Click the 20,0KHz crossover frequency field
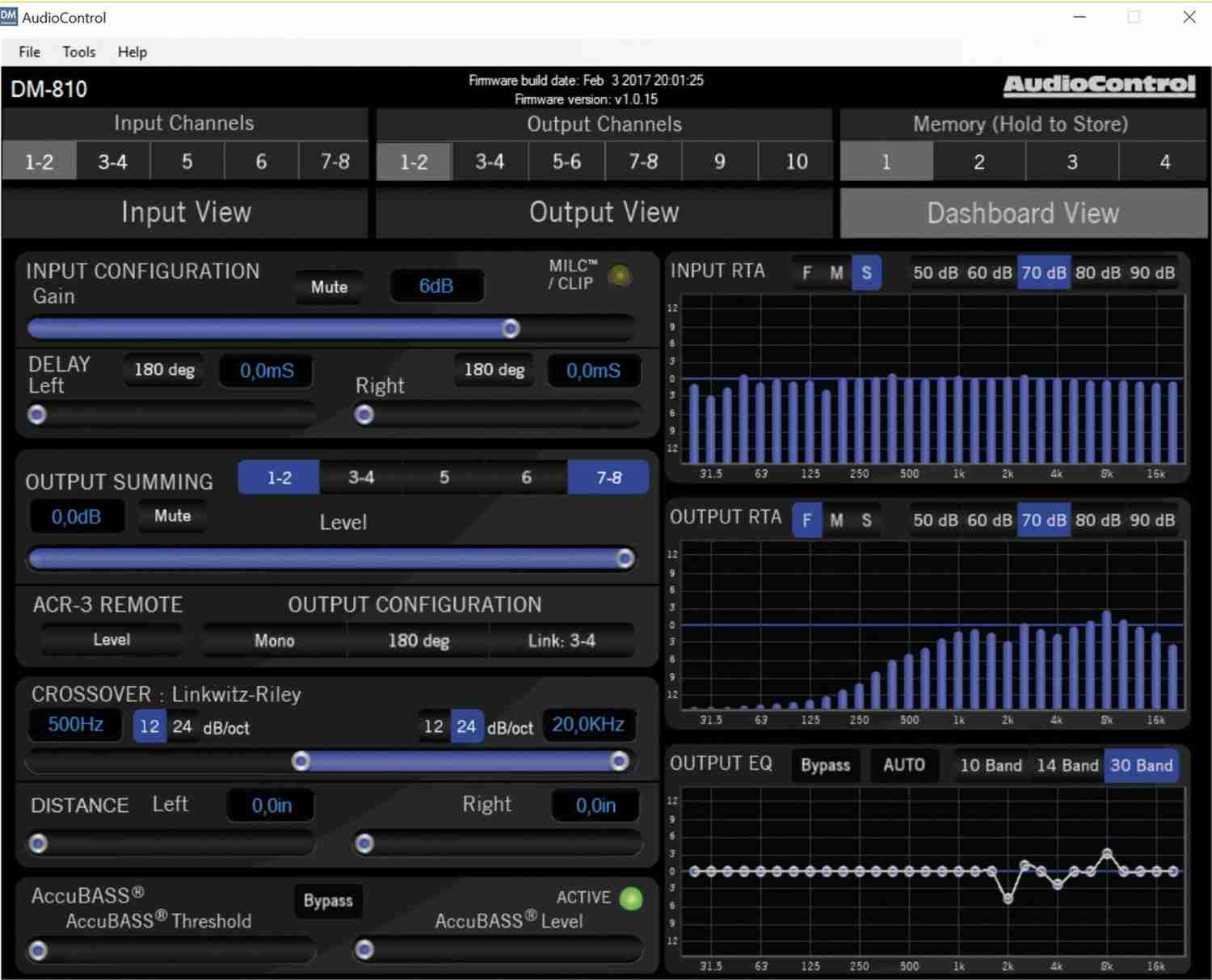The height and width of the screenshot is (980, 1212). pyautogui.click(x=587, y=725)
